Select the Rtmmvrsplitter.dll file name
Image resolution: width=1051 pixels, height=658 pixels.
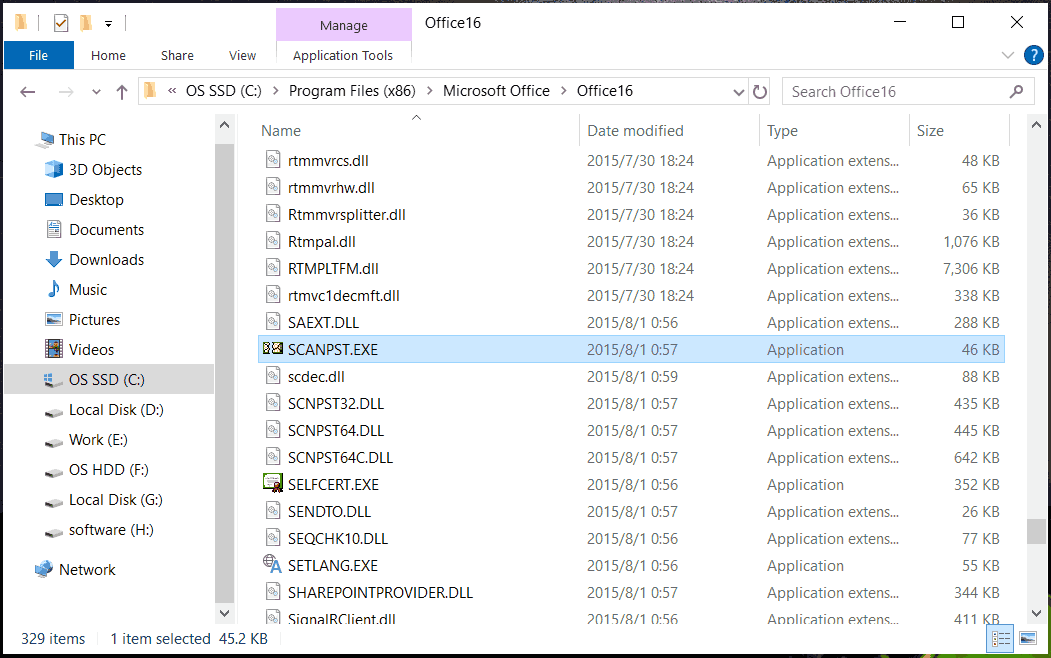coord(347,215)
